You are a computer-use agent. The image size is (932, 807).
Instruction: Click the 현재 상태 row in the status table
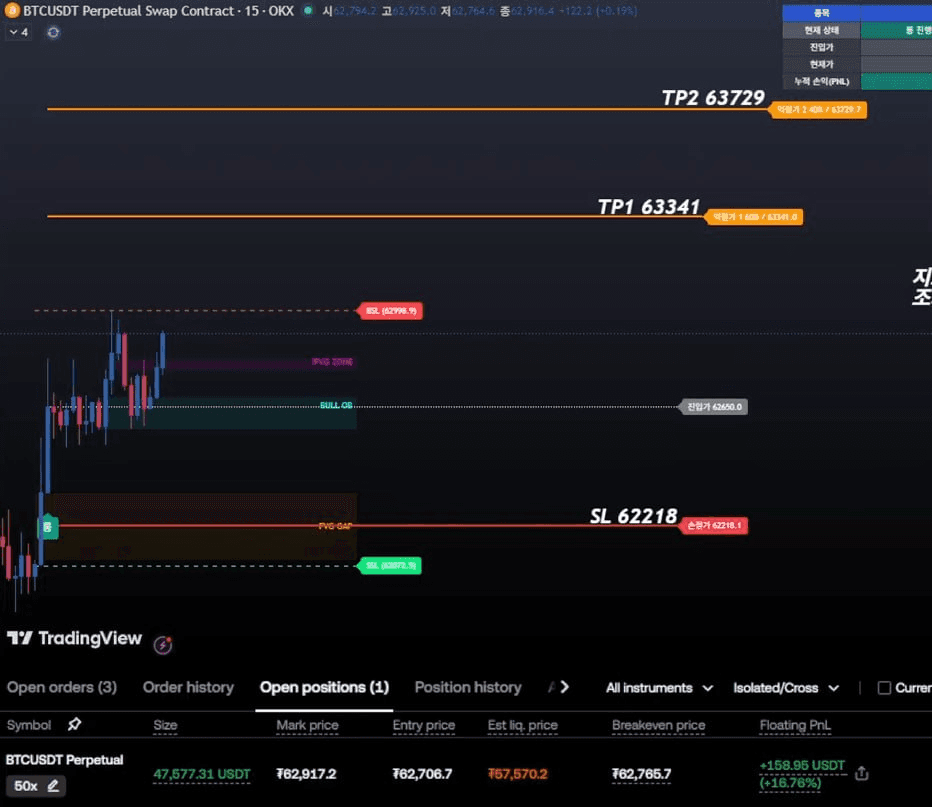(857, 30)
